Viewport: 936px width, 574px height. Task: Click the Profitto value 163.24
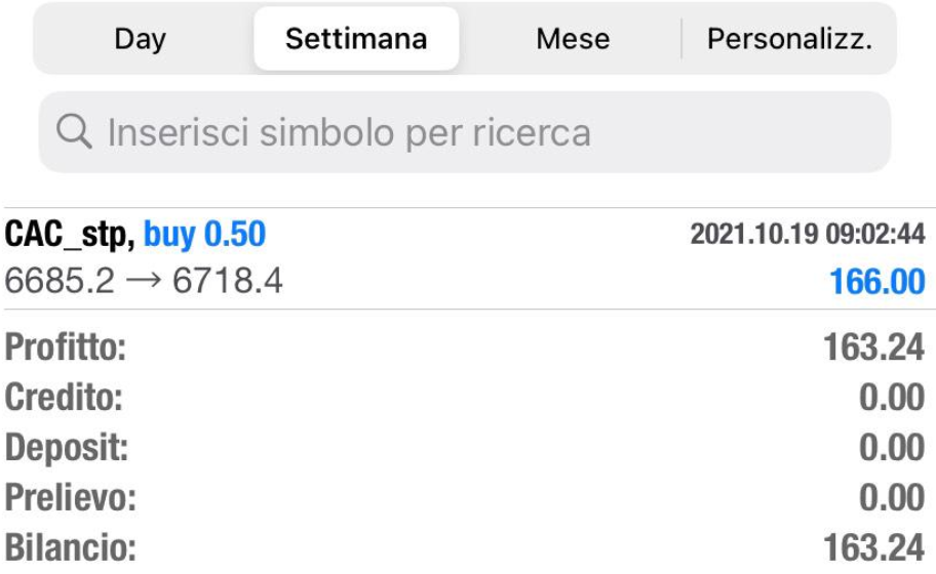click(874, 347)
